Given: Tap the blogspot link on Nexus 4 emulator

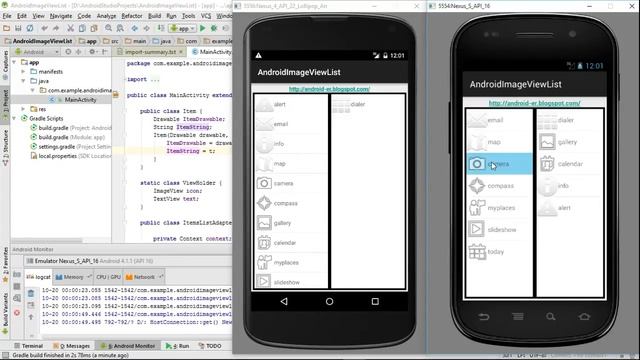Looking at the screenshot, I should point(329,89).
